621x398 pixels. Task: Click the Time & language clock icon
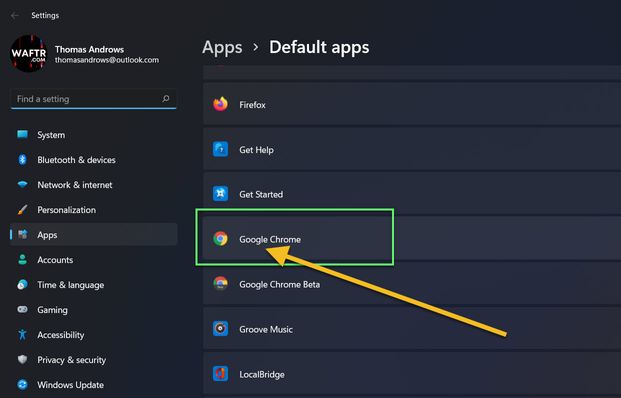(x=23, y=285)
